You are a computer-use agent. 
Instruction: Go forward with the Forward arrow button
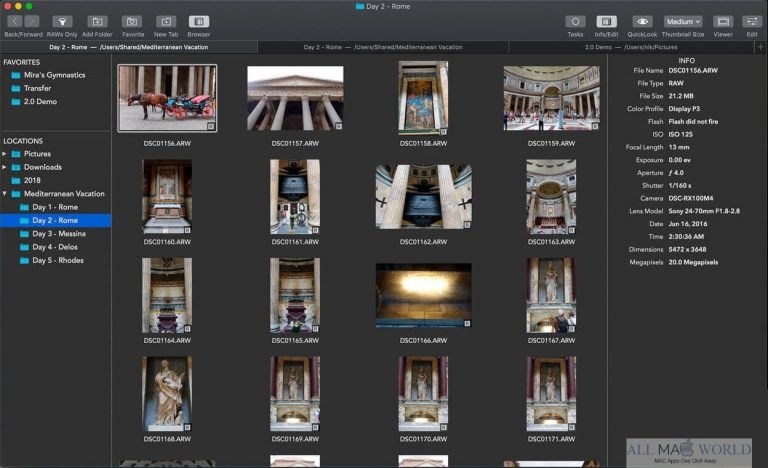(x=32, y=21)
